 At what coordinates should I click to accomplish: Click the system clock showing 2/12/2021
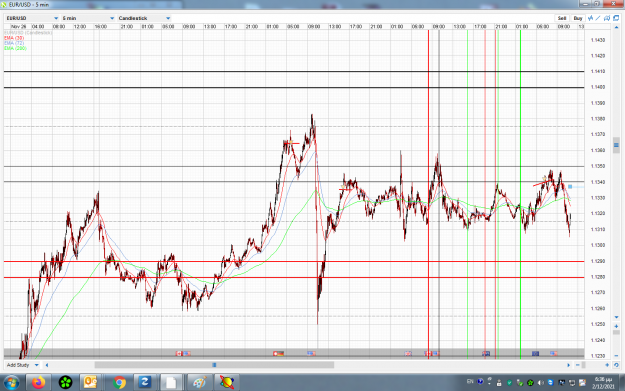coord(603,383)
